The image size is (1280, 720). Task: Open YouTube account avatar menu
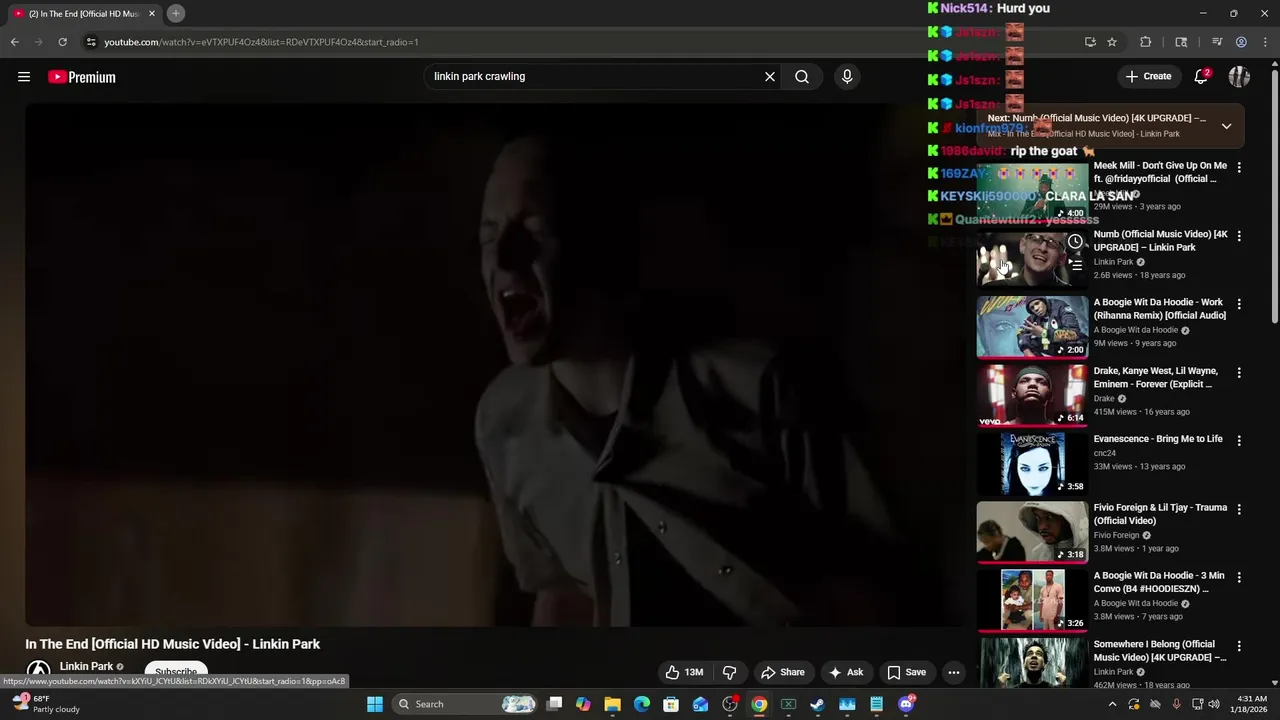tap(1239, 77)
